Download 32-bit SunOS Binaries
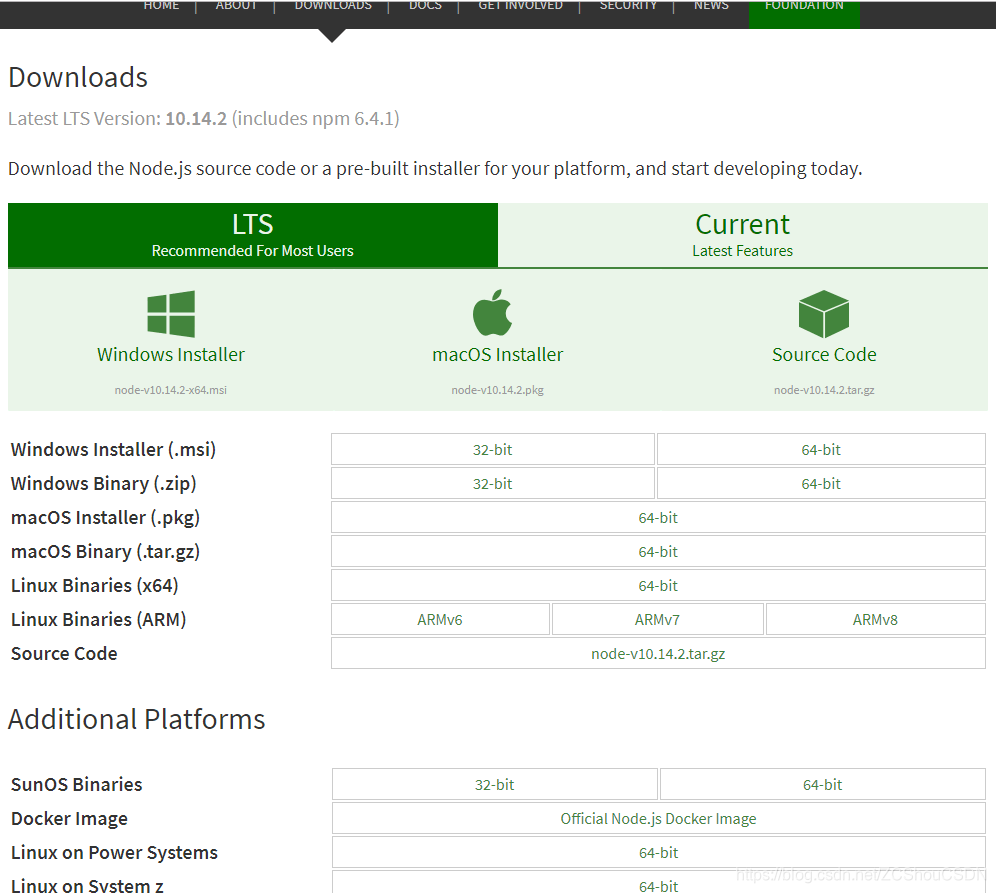 (494, 785)
